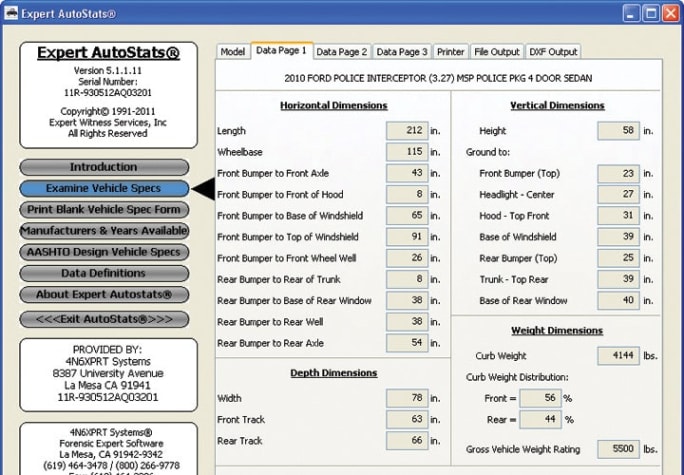Click the Expert AutoStats title bar icon

click(x=13, y=13)
